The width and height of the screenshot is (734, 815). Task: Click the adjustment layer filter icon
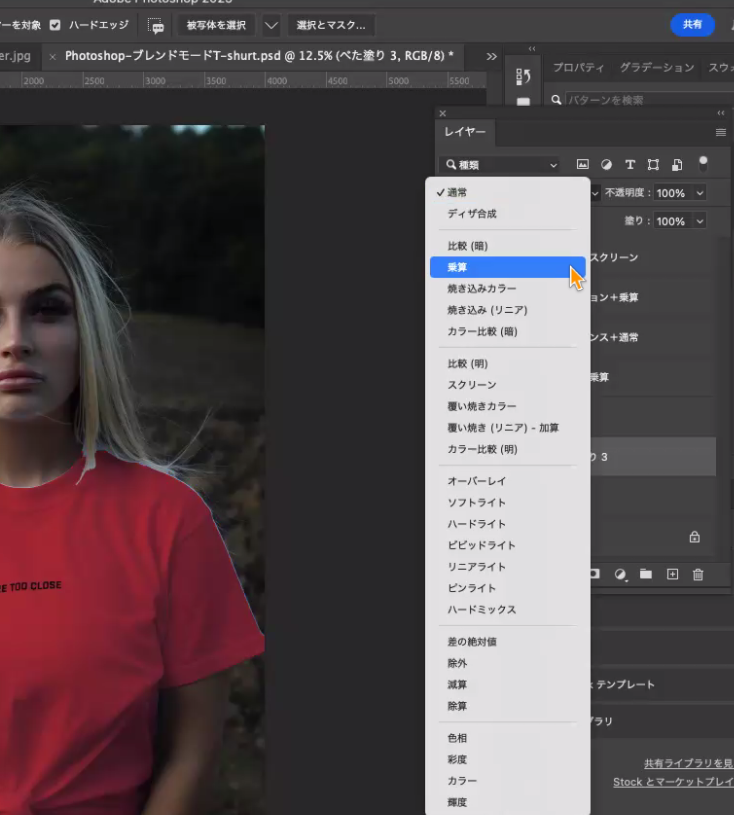606,164
